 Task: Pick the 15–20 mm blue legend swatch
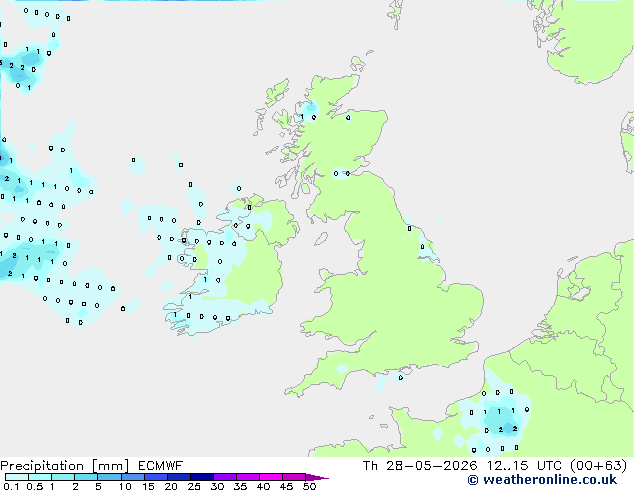point(155,477)
